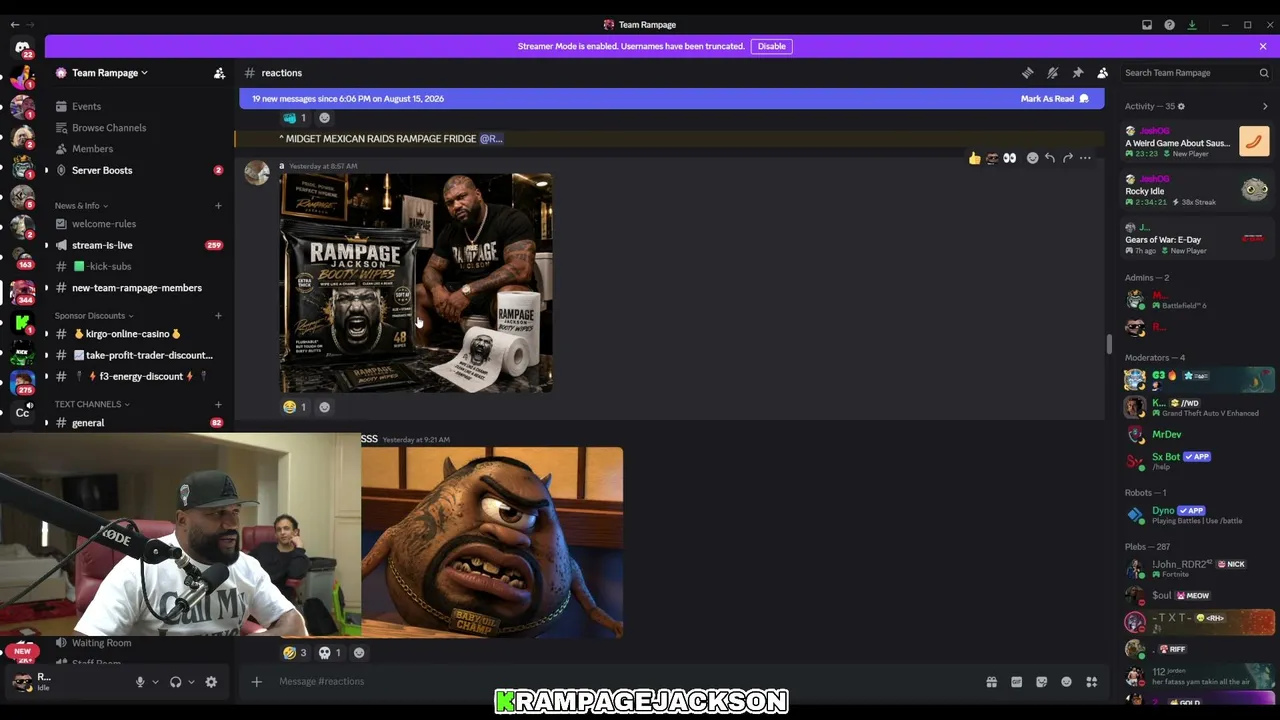Click Mark As Read button
Viewport: 1280px width, 720px height.
[x=1055, y=99]
